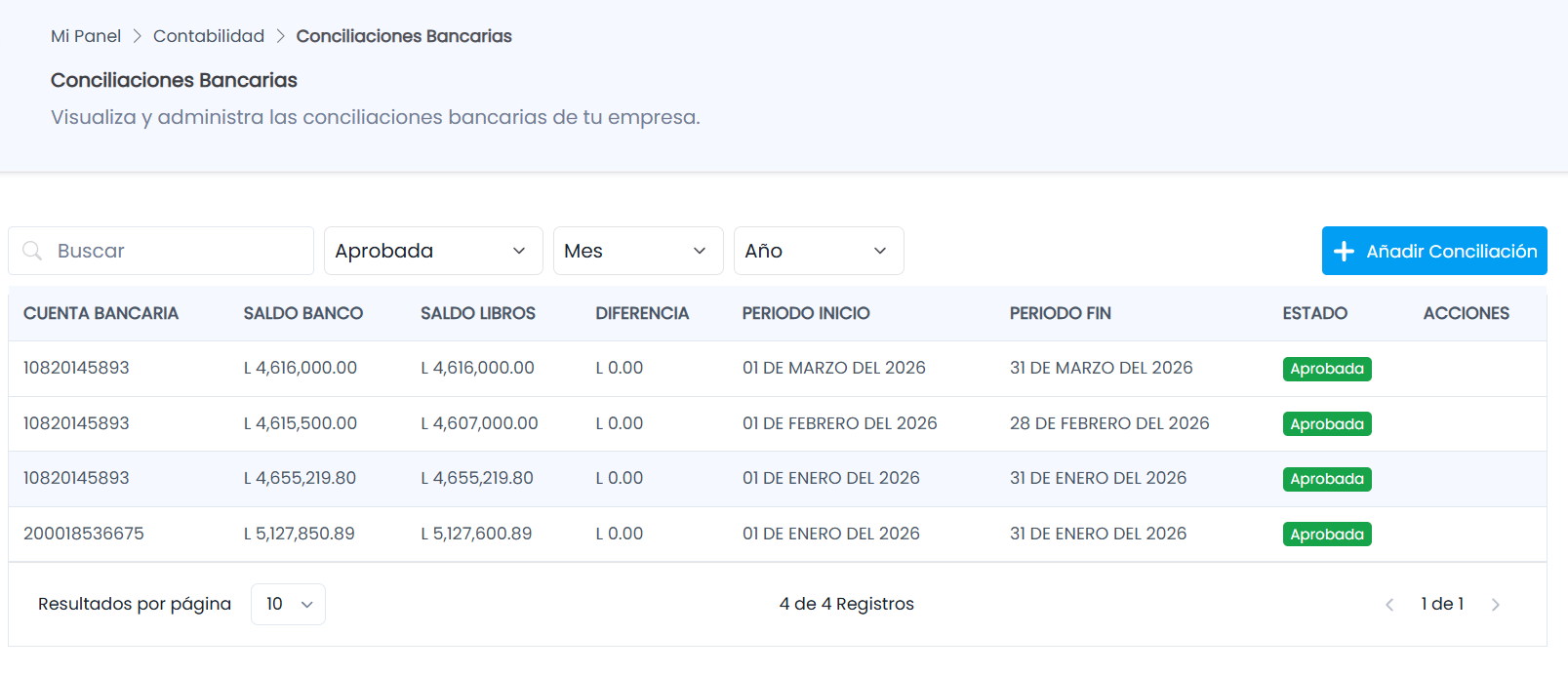Go to previous page arrow
1568x675 pixels.
[x=1389, y=605]
